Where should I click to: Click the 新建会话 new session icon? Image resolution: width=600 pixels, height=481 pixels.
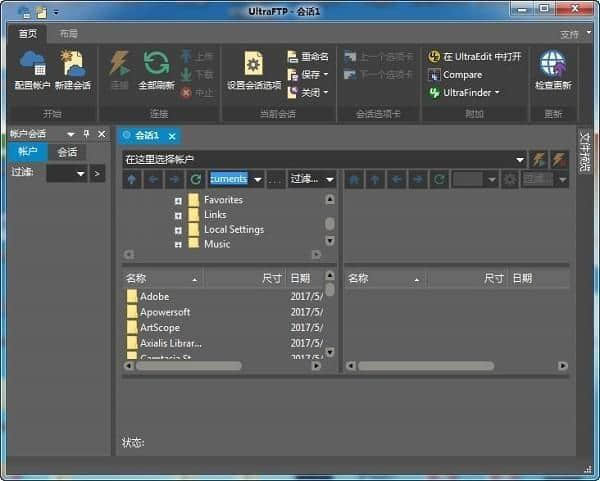72,64
